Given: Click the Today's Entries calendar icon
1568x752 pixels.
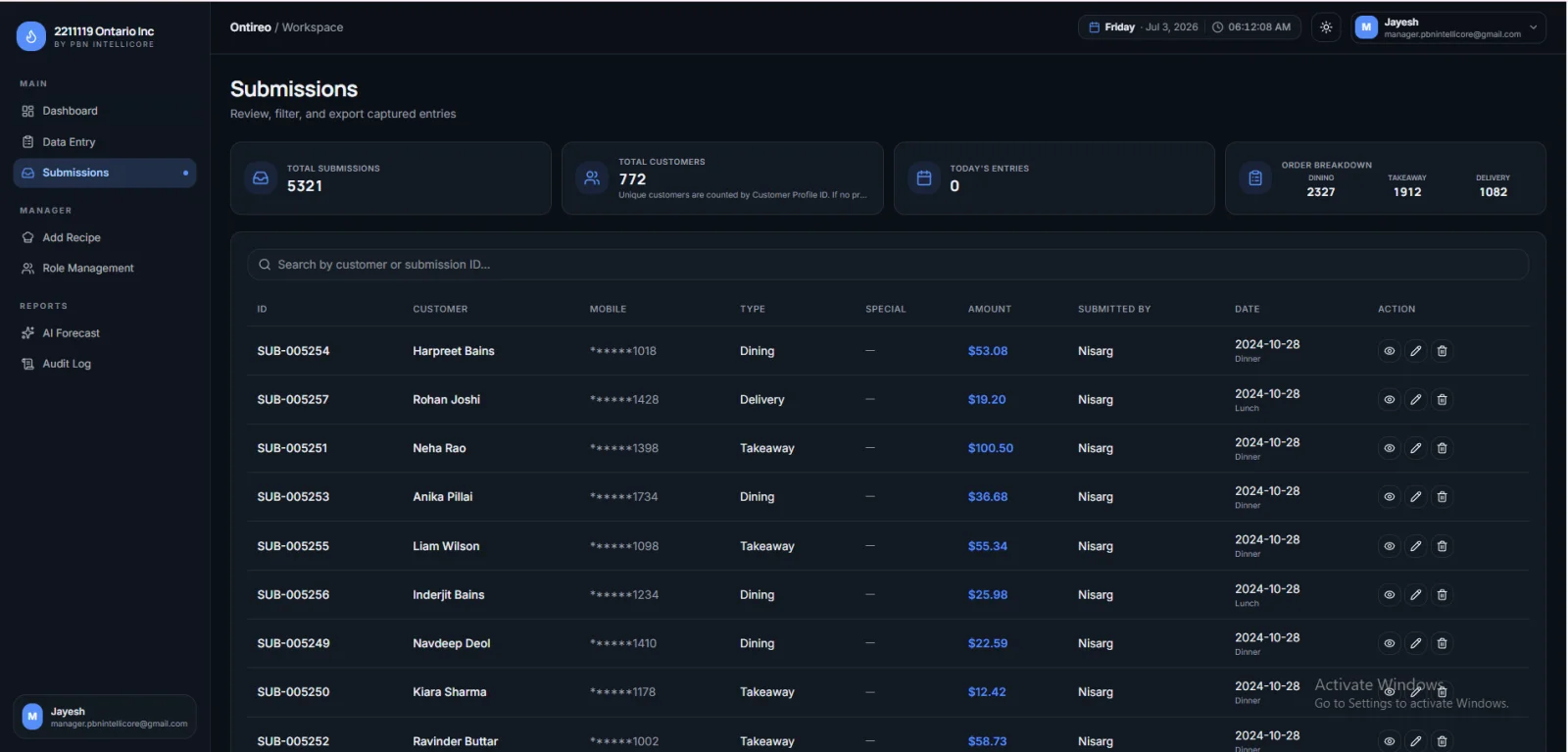Looking at the screenshot, I should (x=923, y=178).
